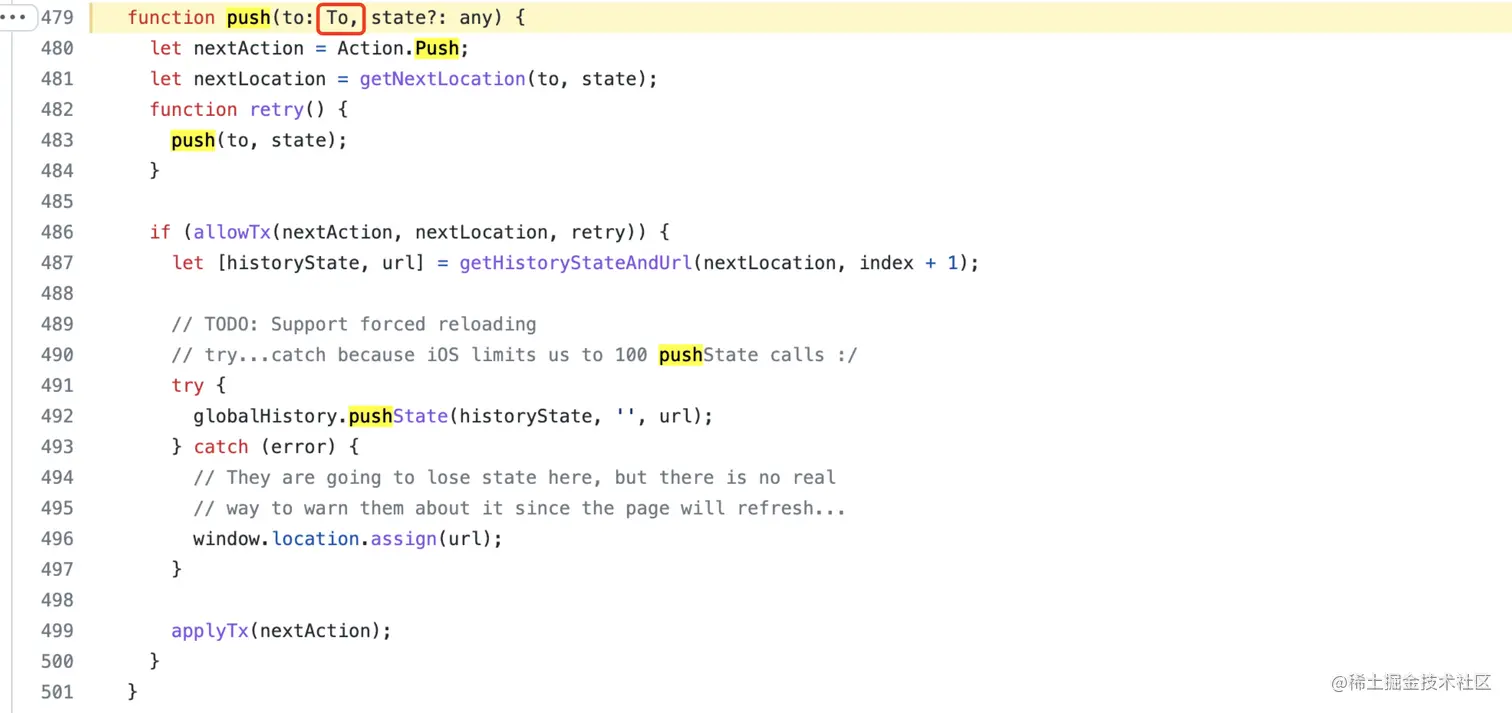Image resolution: width=1512 pixels, height=713 pixels.
Task: Click the catch keyword on line 493
Action: point(221,447)
